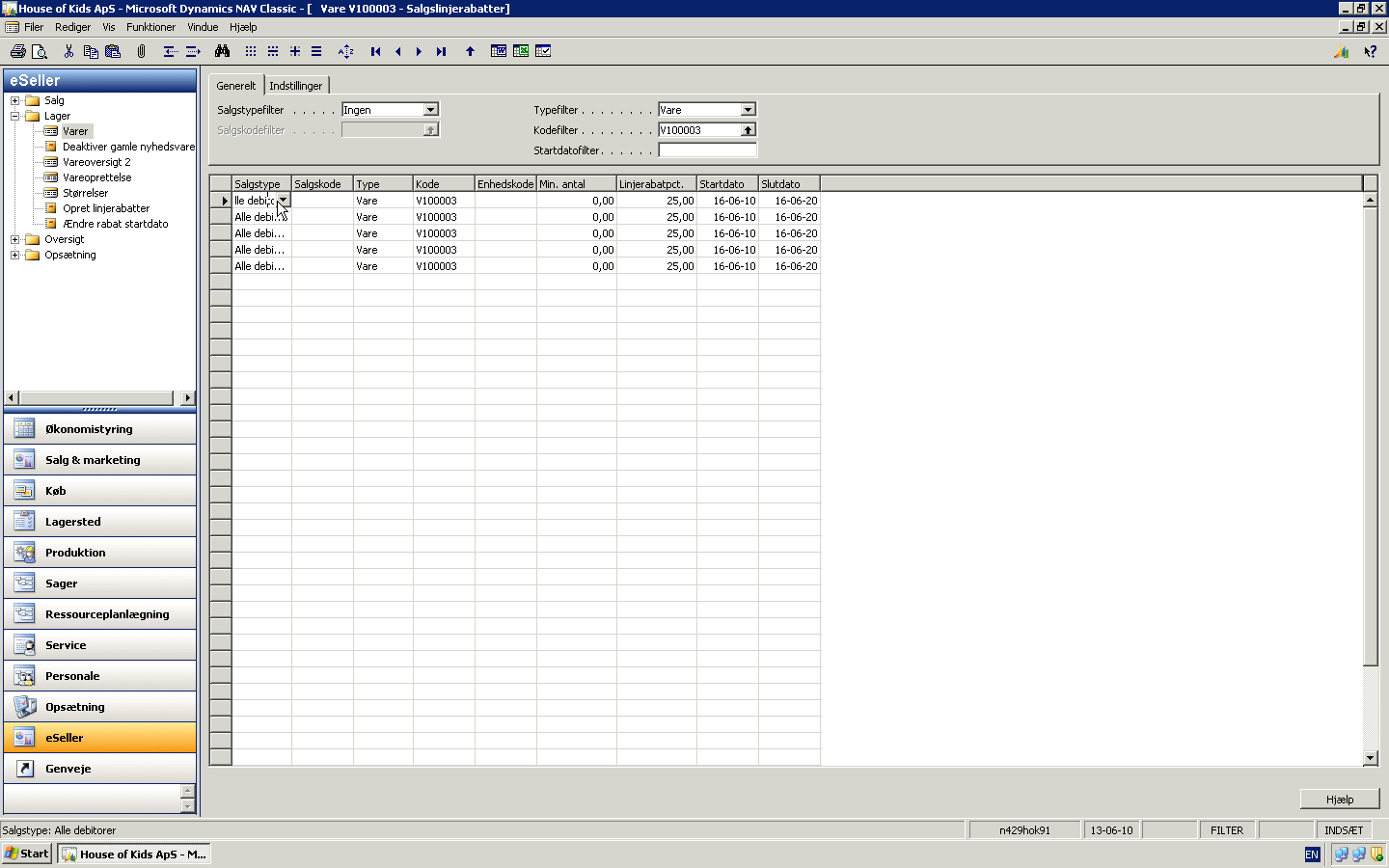This screenshot has height=868, width=1389.
Task: Open the Ressourceplanlægning navigation button
Action: pos(100,614)
